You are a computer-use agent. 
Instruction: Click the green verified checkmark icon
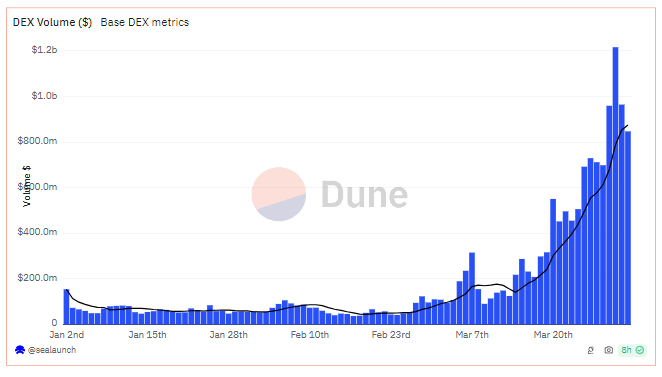[x=640, y=350]
